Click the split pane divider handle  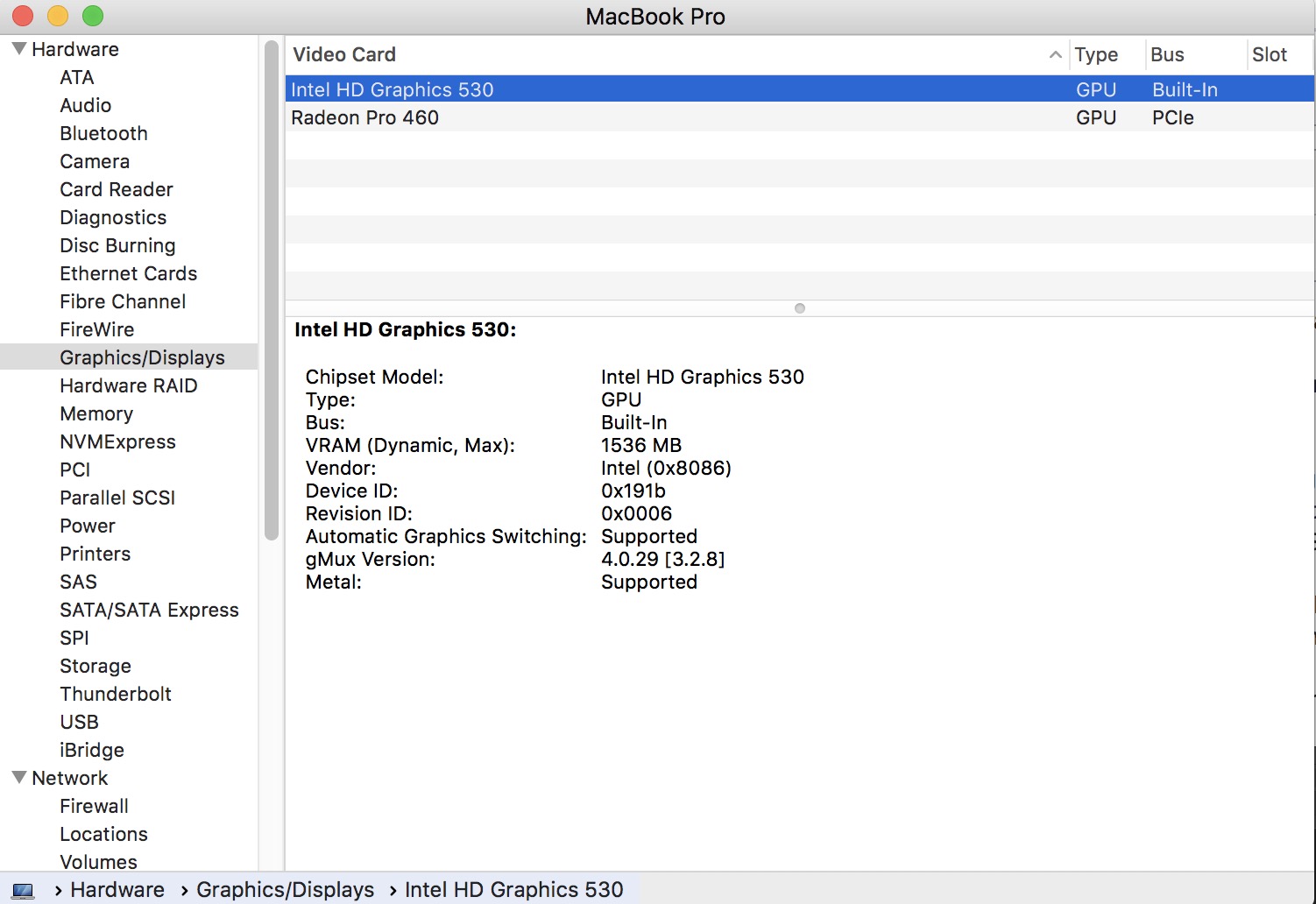[799, 308]
